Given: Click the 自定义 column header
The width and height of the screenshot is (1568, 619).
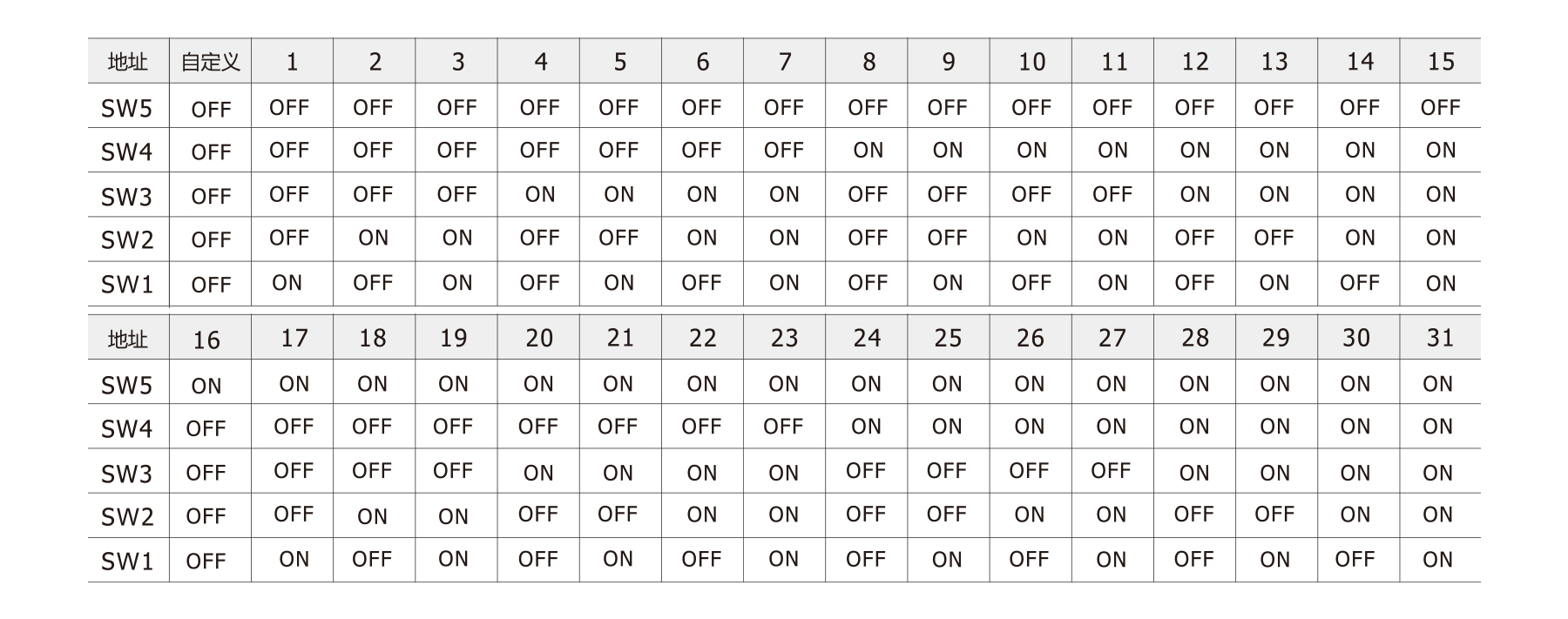Looking at the screenshot, I should [211, 62].
